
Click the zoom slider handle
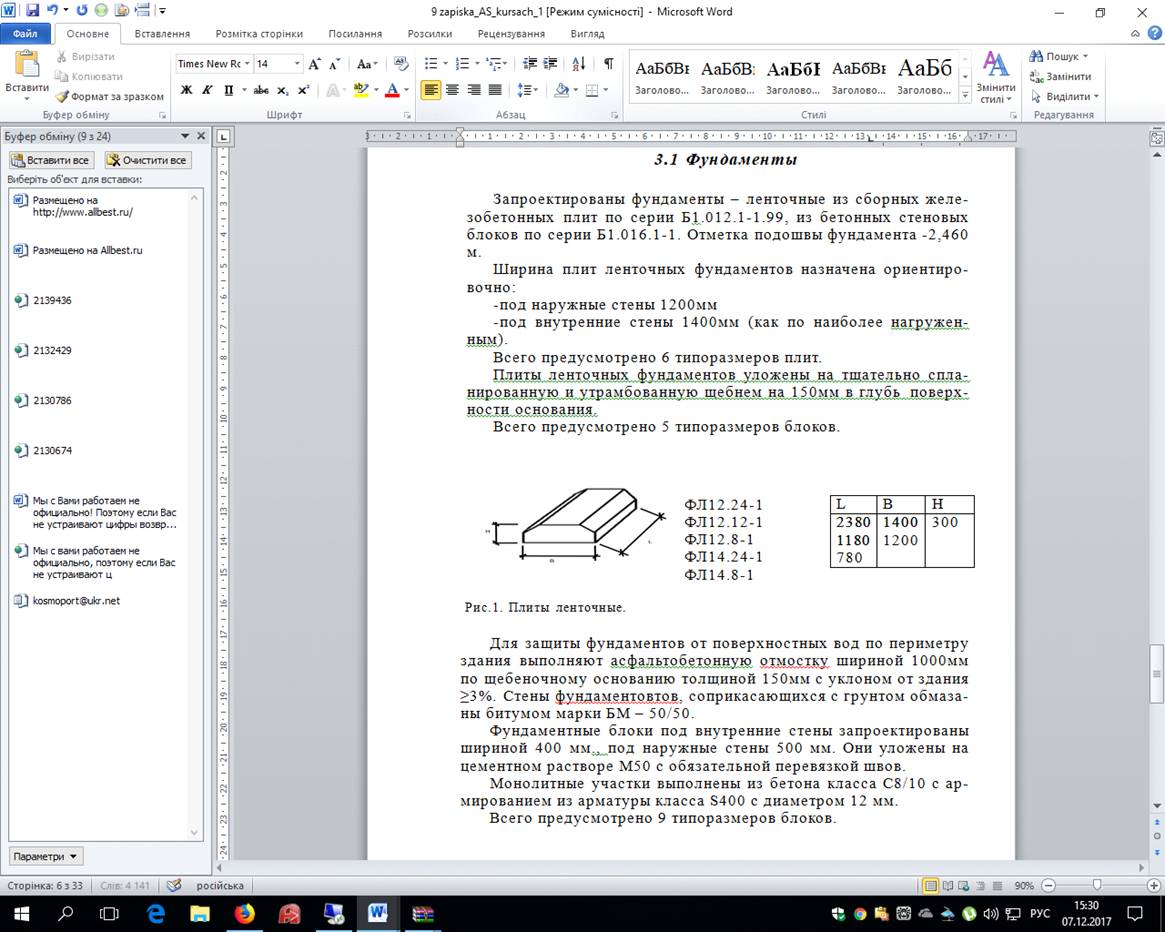1097,885
